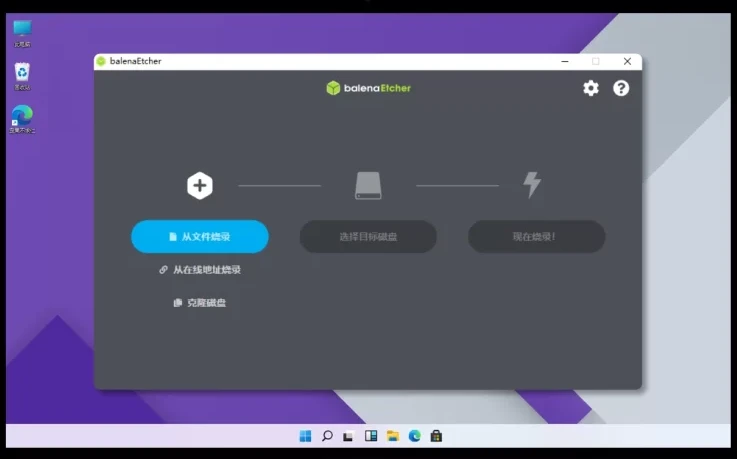Click the balenaEtcher title bar app icon
This screenshot has width=737, height=459.
tap(101, 61)
